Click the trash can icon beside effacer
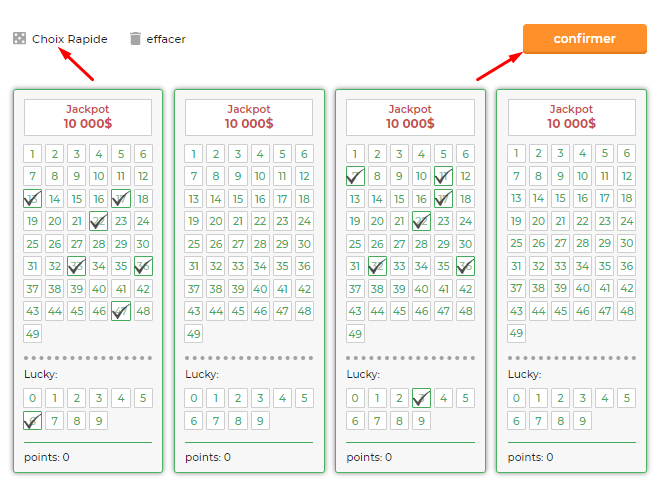Screen dimensions: 667x493 (x=135, y=38)
